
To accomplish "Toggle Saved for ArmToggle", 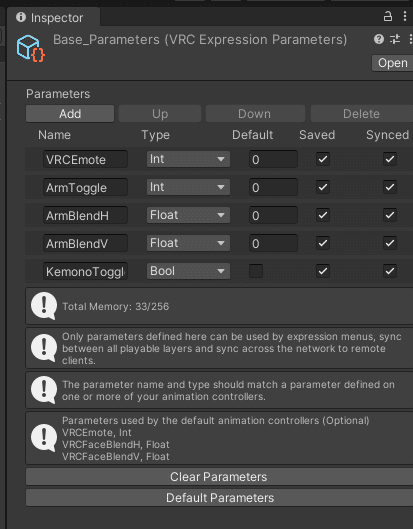I will click(x=323, y=187).
